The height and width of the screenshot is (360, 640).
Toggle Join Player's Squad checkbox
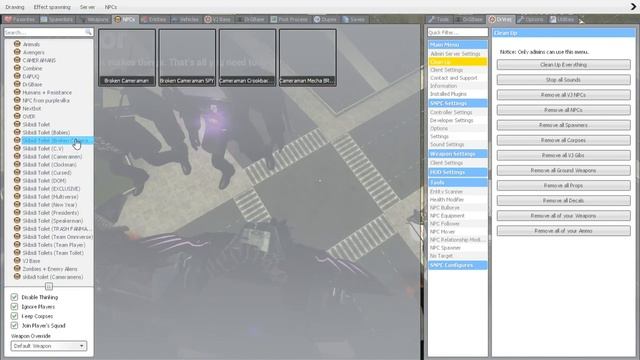14,325
